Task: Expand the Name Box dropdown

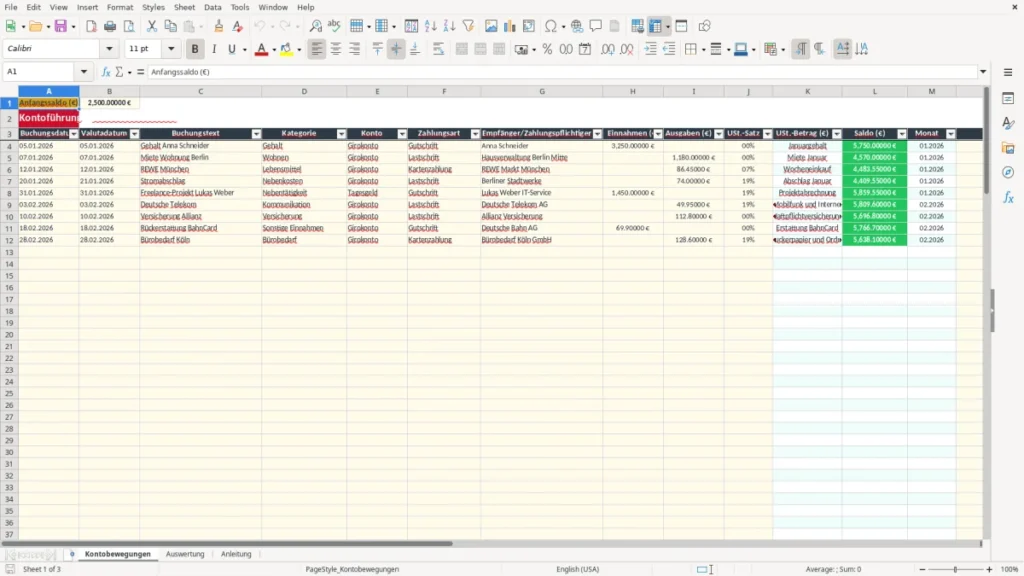Action: (84, 72)
